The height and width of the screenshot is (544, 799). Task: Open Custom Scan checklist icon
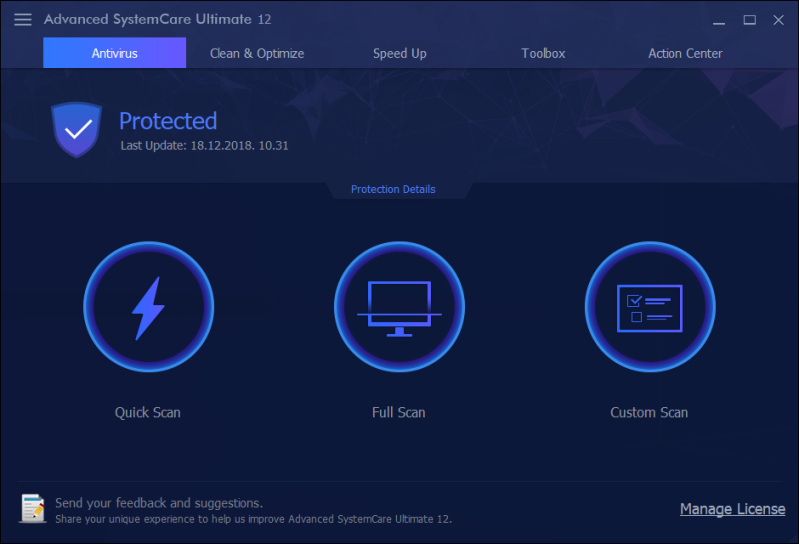pos(649,306)
